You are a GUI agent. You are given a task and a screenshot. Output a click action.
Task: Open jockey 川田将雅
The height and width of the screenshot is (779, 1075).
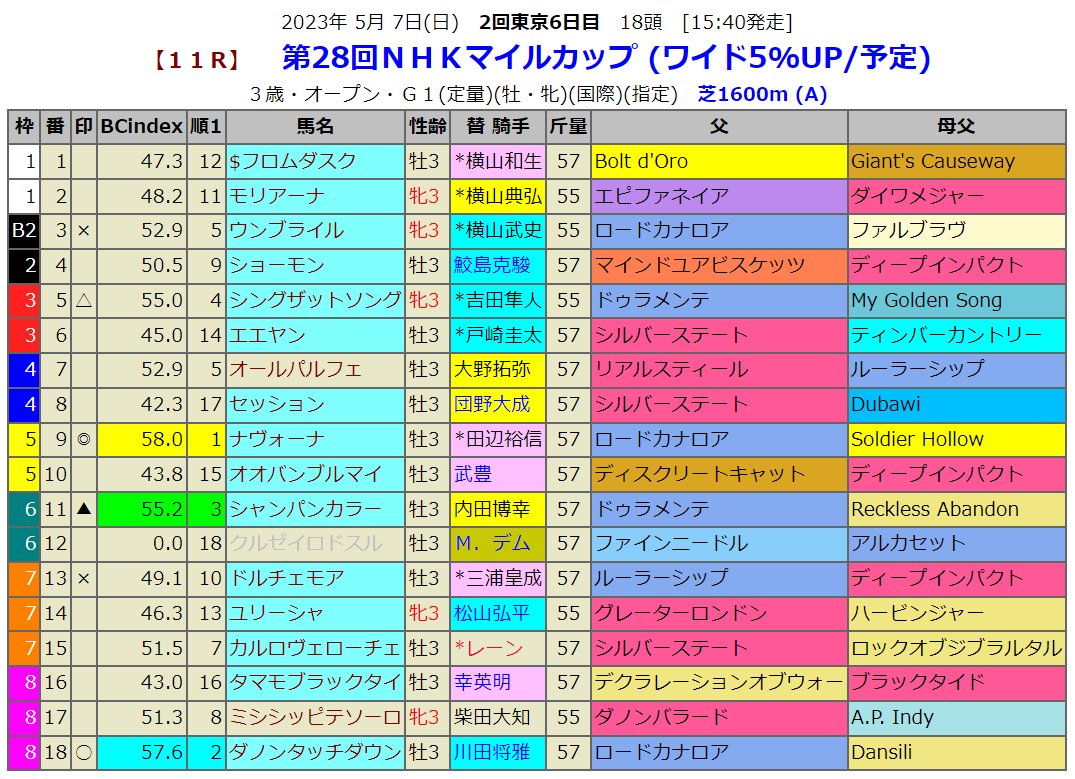pos(492,752)
